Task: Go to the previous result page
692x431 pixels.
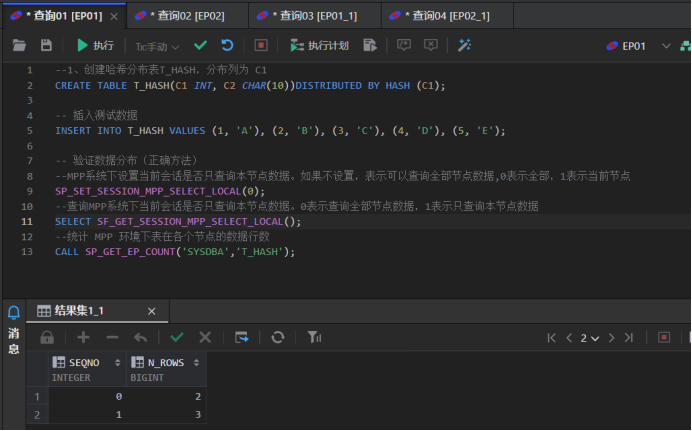Action: tap(569, 338)
